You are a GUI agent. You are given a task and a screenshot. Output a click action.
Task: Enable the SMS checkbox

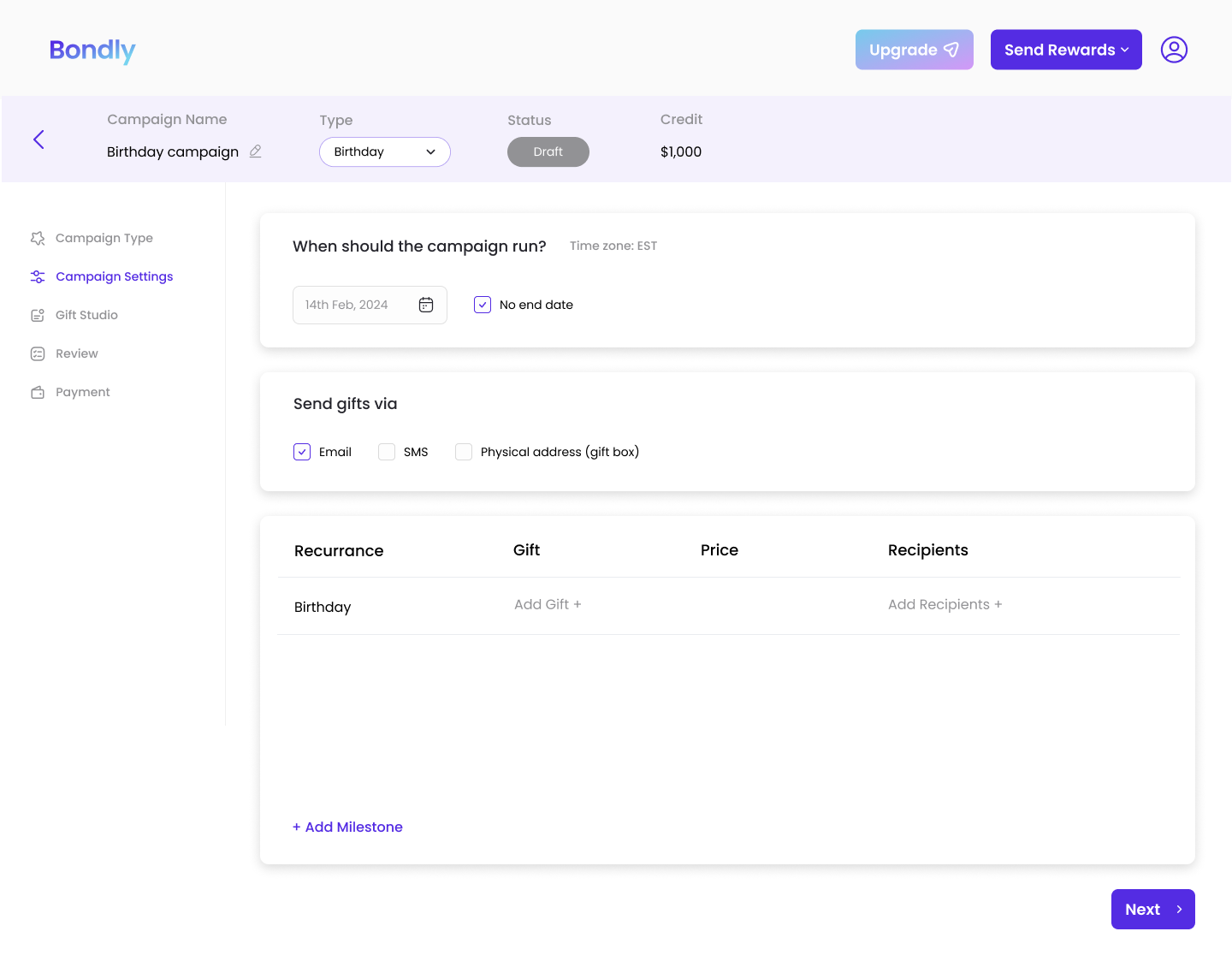387,452
